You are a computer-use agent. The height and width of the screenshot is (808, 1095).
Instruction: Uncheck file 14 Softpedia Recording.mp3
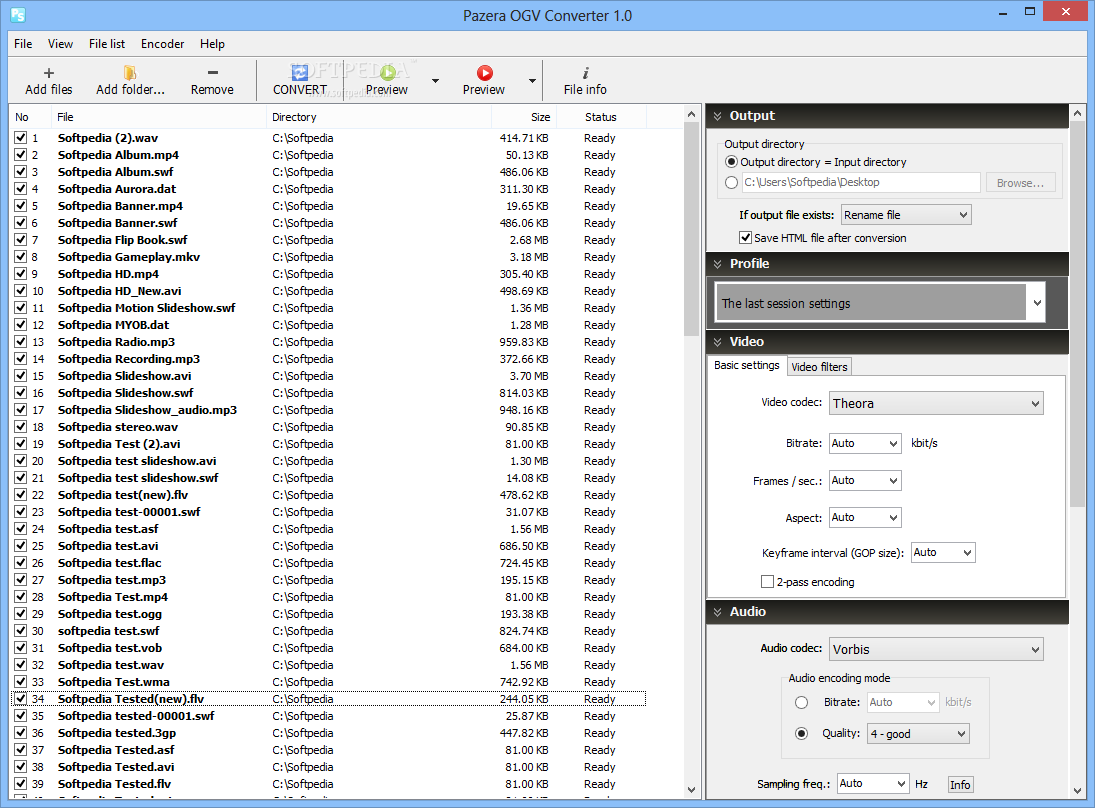[x=20, y=358]
